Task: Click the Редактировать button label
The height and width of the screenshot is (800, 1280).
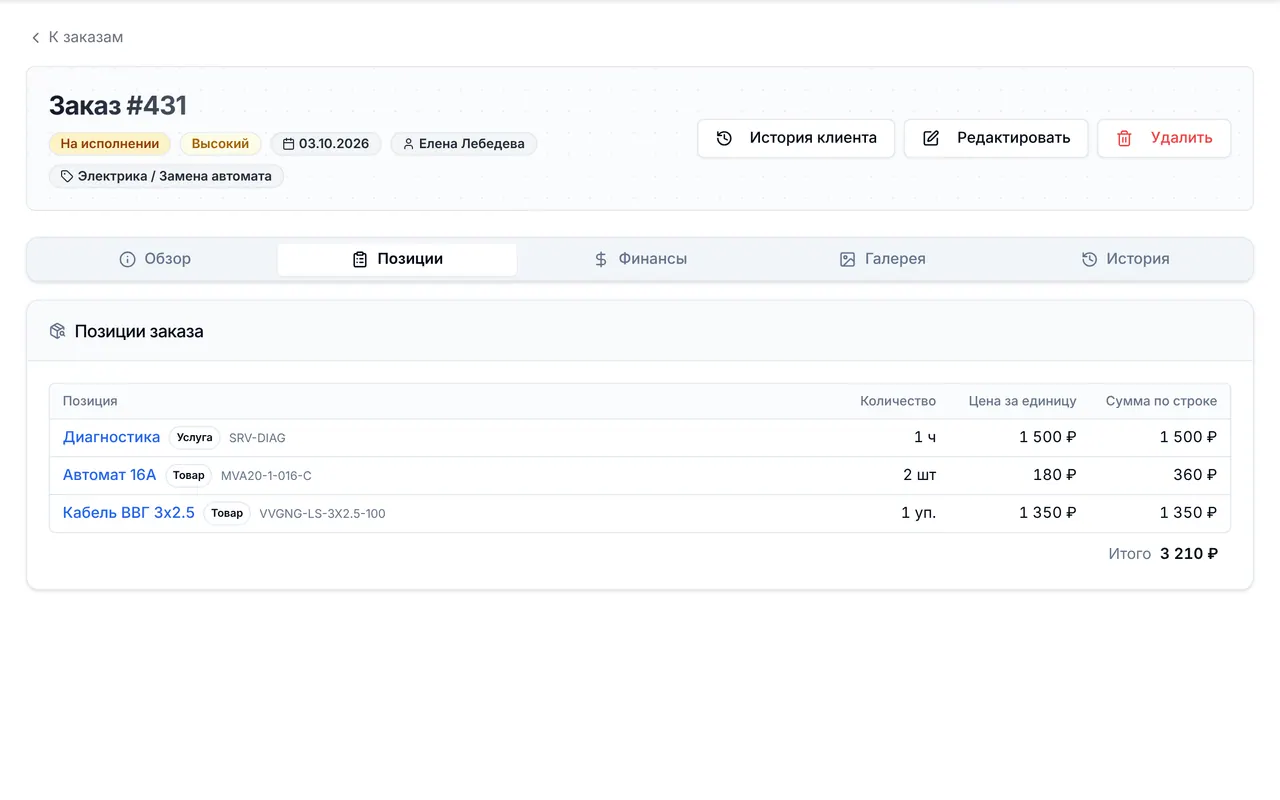Action: tap(1014, 138)
